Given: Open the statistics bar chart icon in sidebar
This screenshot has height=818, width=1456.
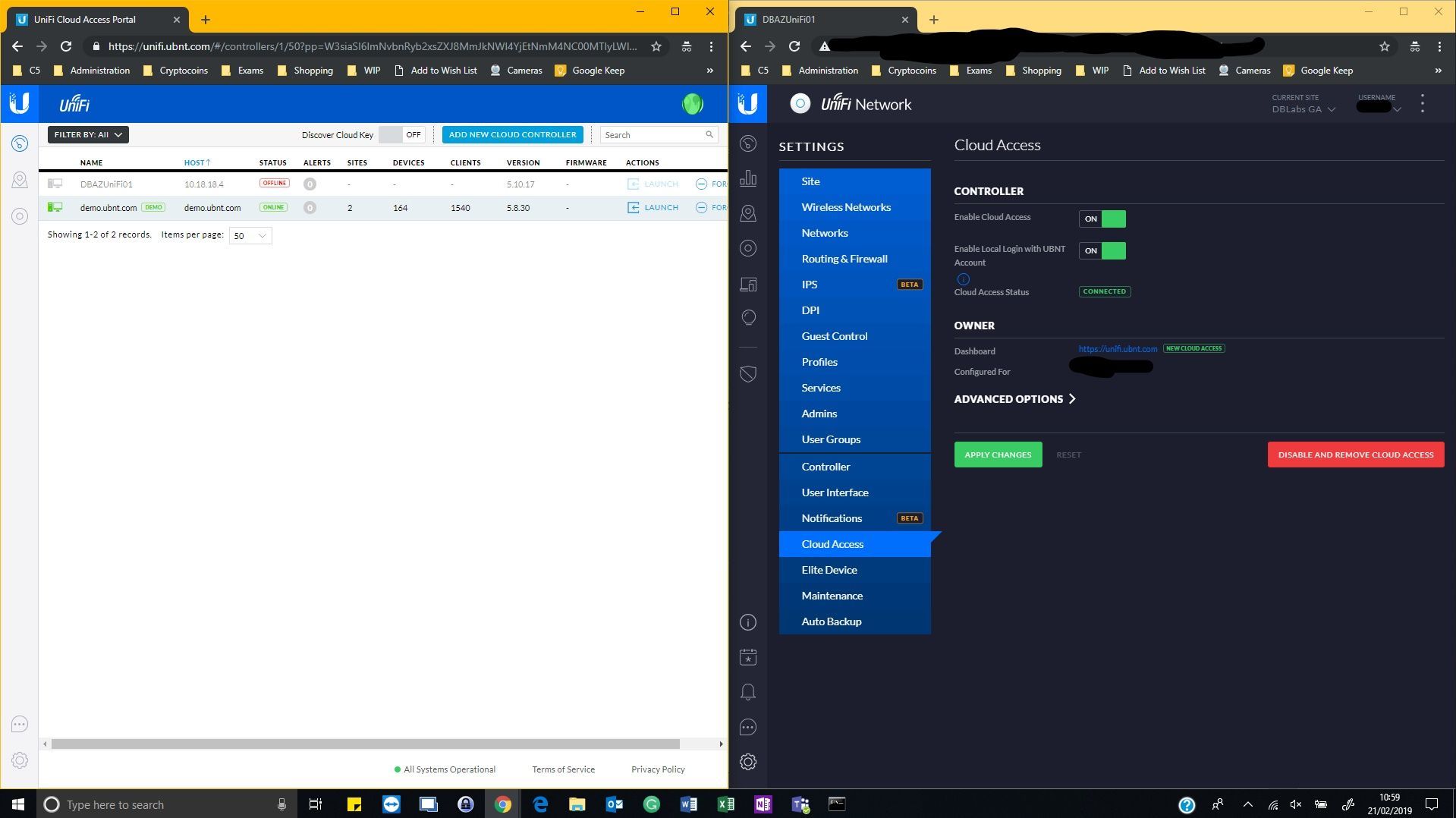Looking at the screenshot, I should [x=748, y=178].
